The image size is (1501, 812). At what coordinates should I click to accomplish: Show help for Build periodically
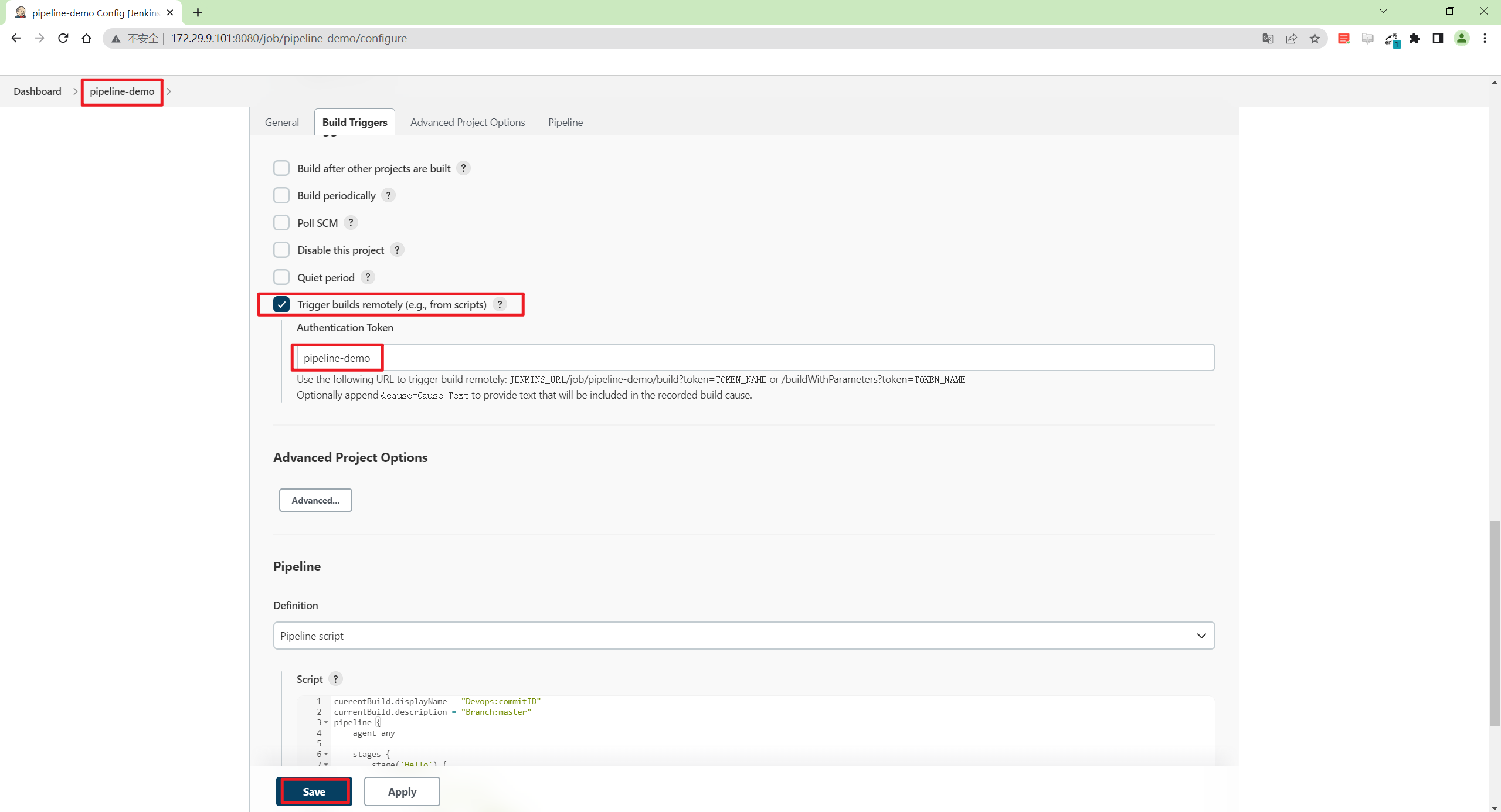(x=388, y=195)
